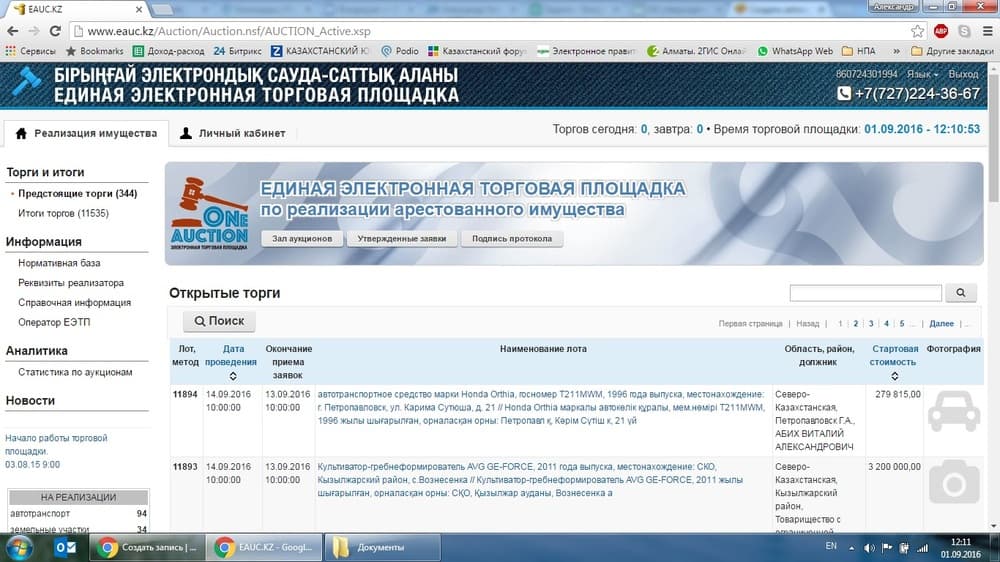Reload the page with refresh icon
Screen dimensions: 1000x562
[x=55, y=31]
